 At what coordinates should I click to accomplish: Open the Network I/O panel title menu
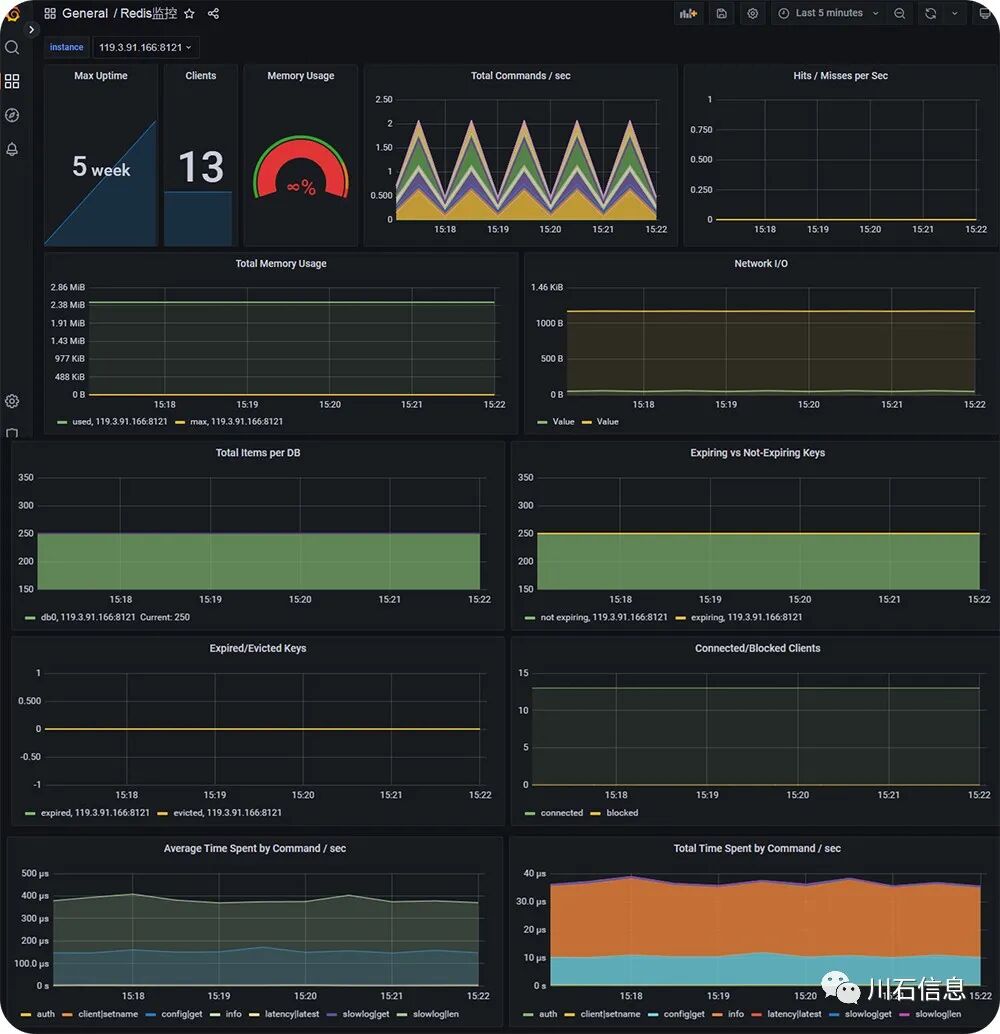[x=761, y=264]
